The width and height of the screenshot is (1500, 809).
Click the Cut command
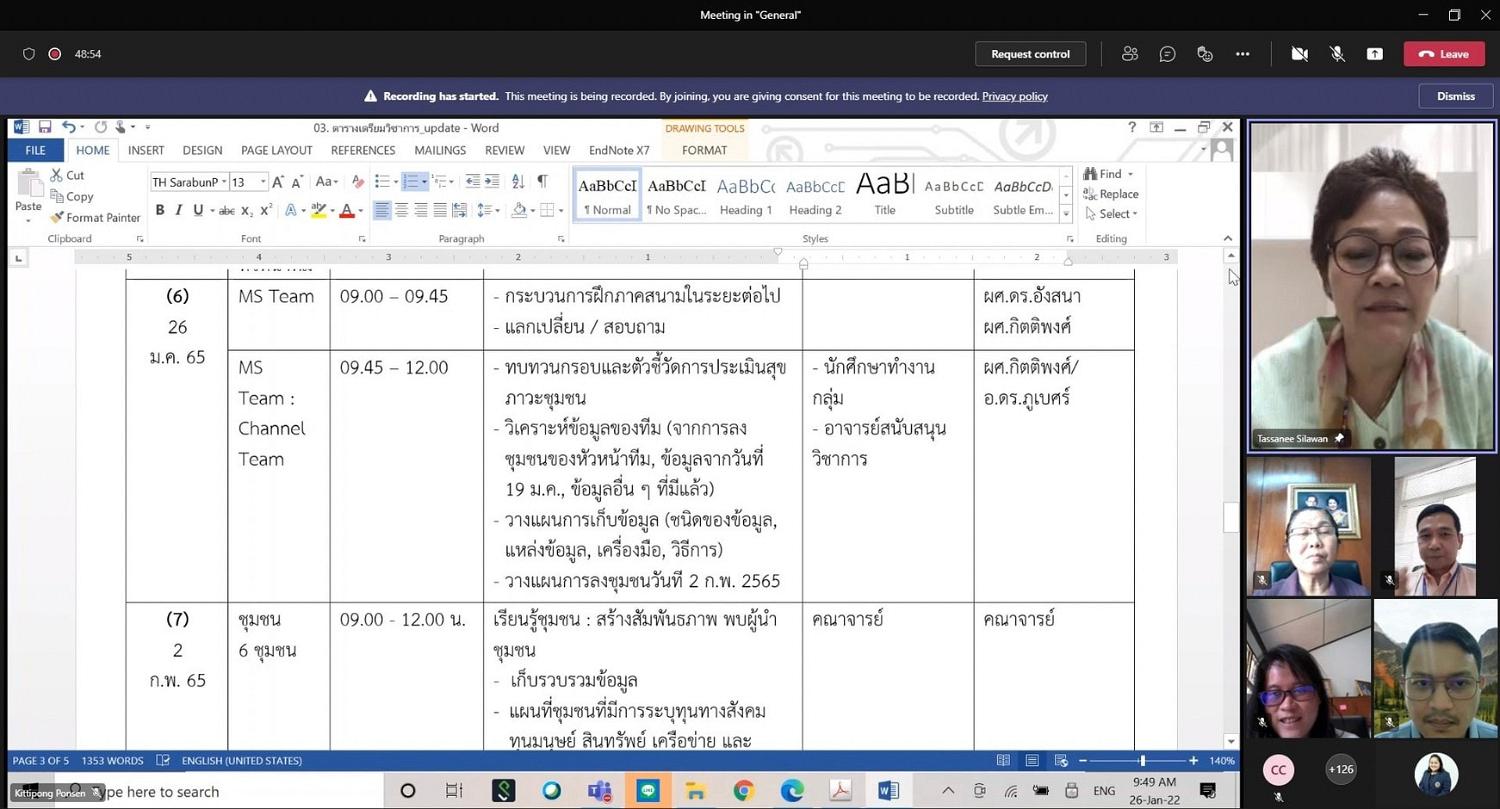click(68, 175)
